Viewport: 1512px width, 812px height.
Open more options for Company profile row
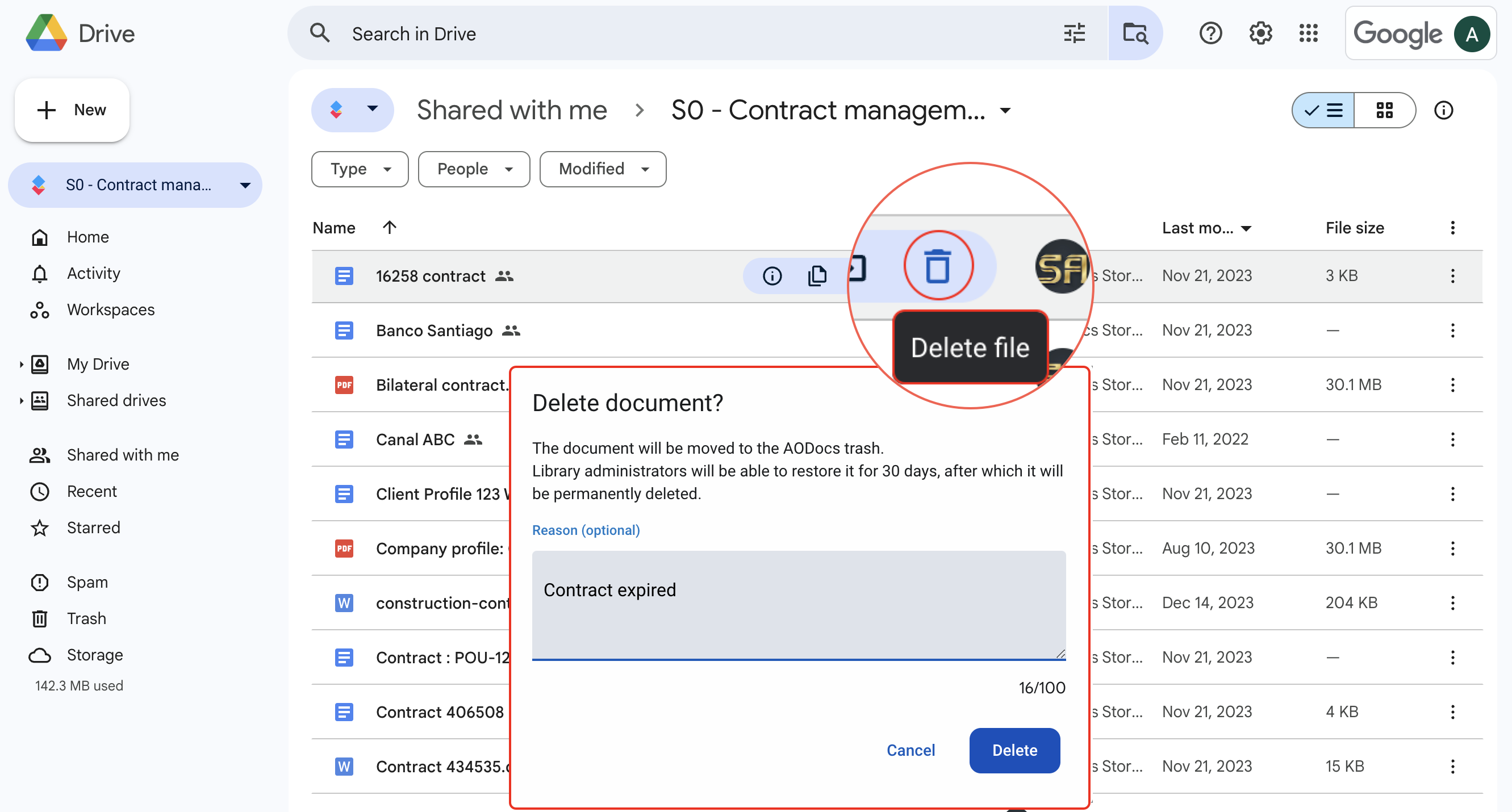click(x=1453, y=549)
